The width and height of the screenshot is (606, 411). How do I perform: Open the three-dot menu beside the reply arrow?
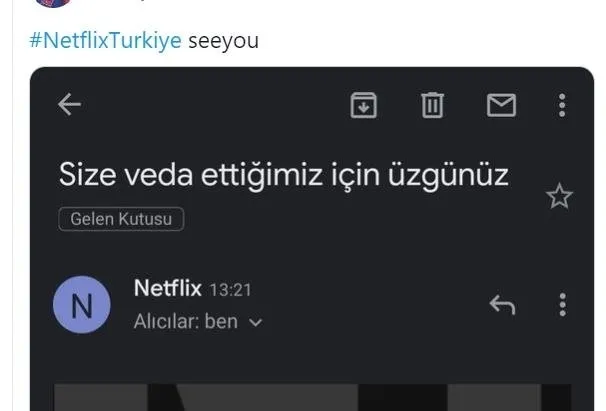(x=562, y=305)
